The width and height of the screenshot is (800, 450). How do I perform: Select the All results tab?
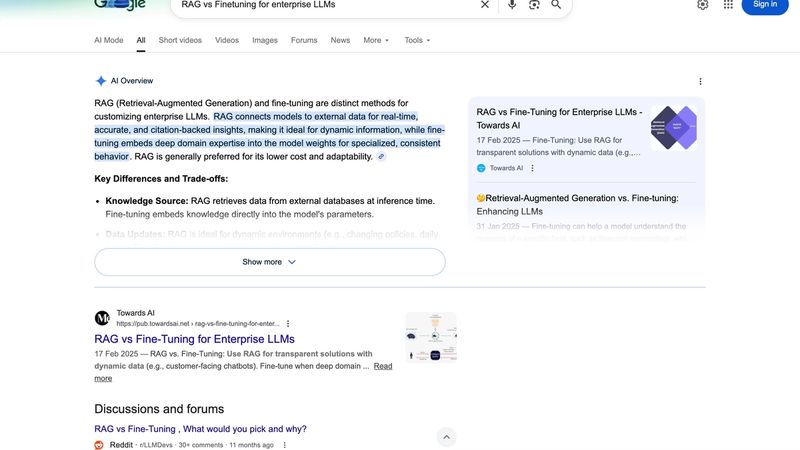click(141, 40)
